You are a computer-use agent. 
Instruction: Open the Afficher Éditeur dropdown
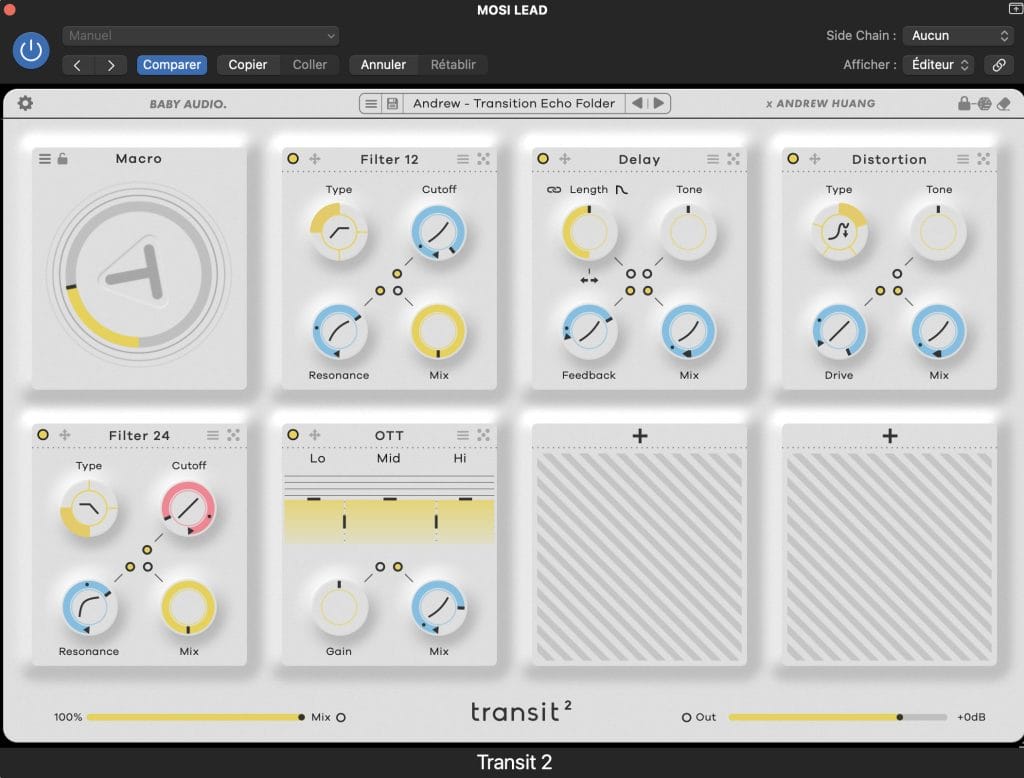point(937,65)
